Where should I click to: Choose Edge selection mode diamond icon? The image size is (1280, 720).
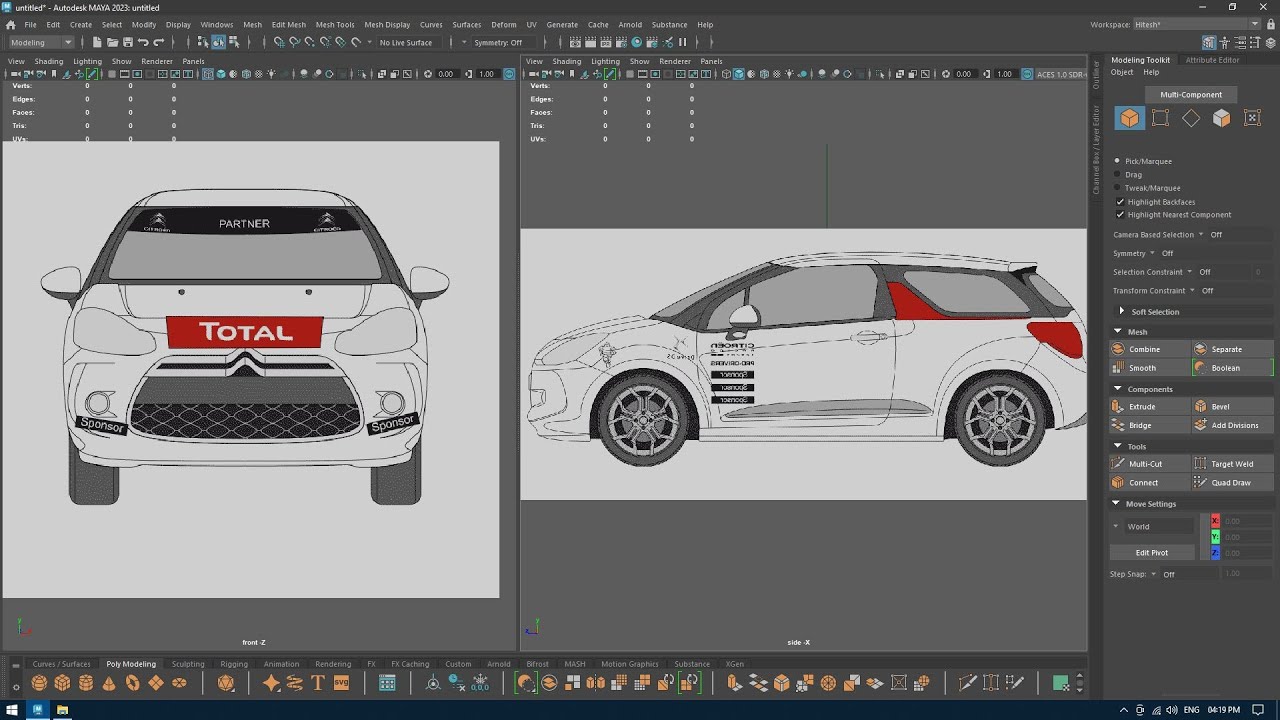(x=1191, y=118)
